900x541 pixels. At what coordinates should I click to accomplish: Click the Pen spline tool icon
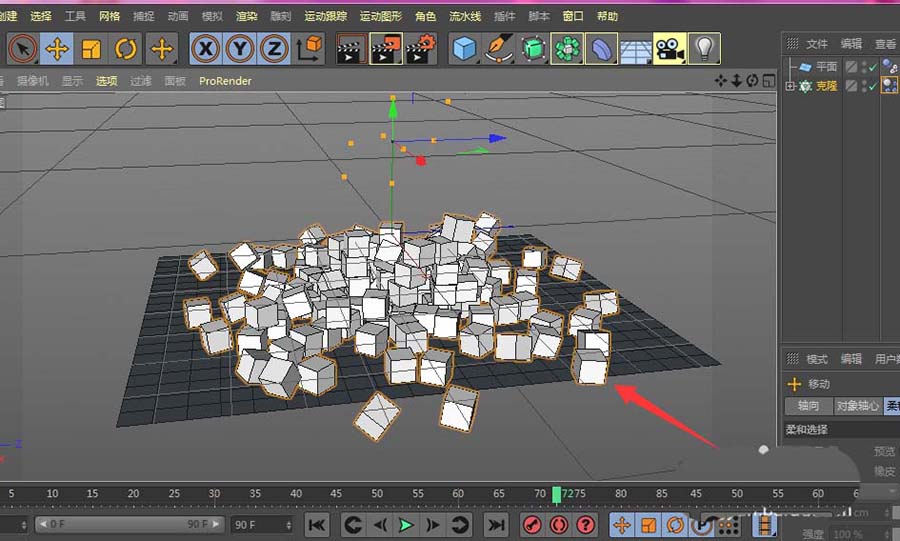pyautogui.click(x=497, y=48)
